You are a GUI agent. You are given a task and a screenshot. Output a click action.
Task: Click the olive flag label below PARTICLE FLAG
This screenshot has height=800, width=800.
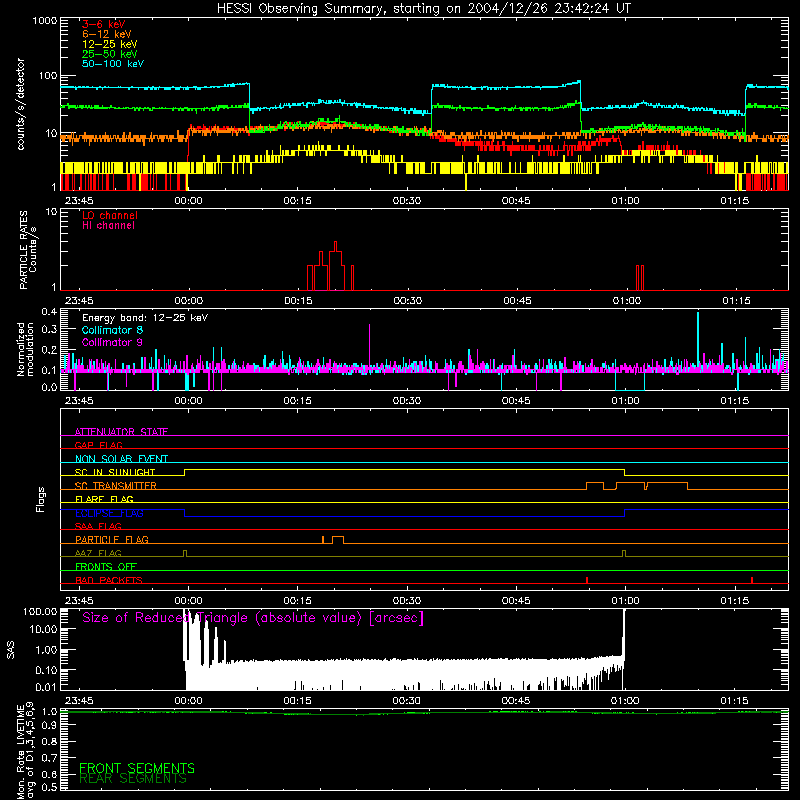98,553
